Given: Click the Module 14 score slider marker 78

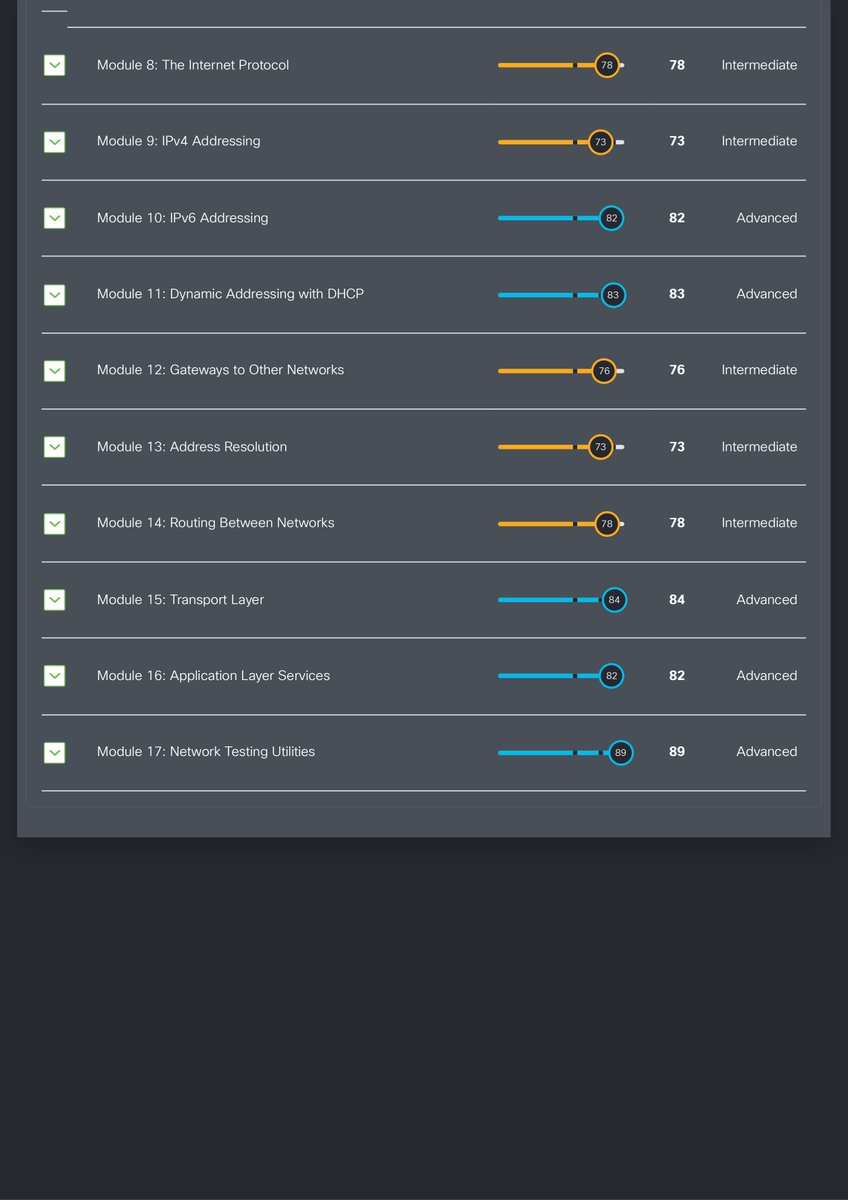Looking at the screenshot, I should tap(607, 523).
